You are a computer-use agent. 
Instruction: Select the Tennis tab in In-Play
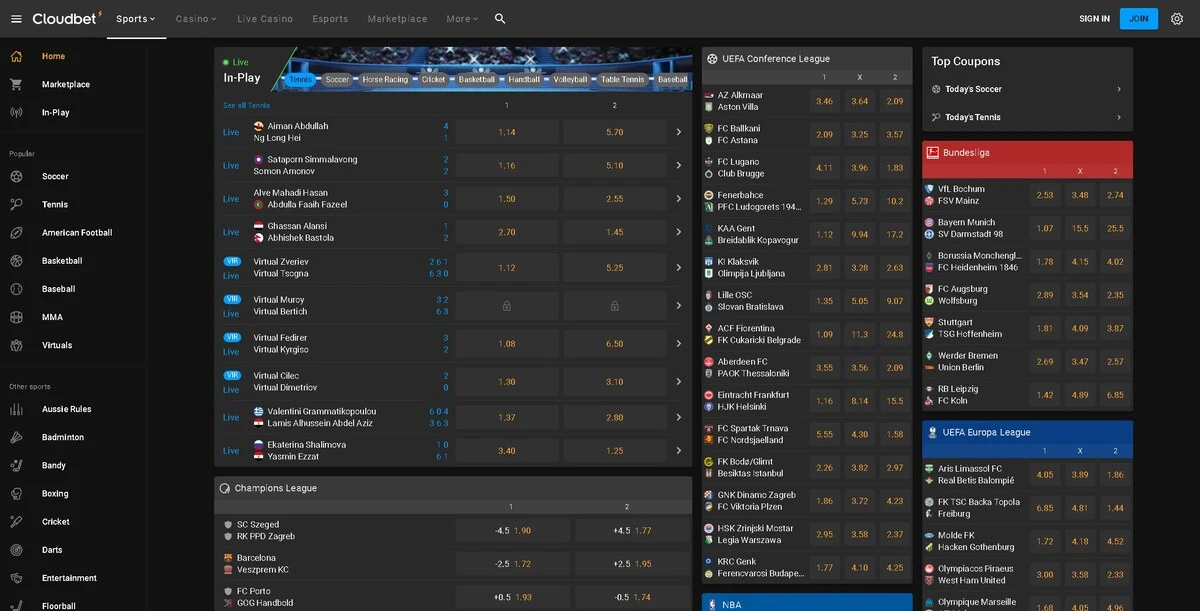(300, 80)
